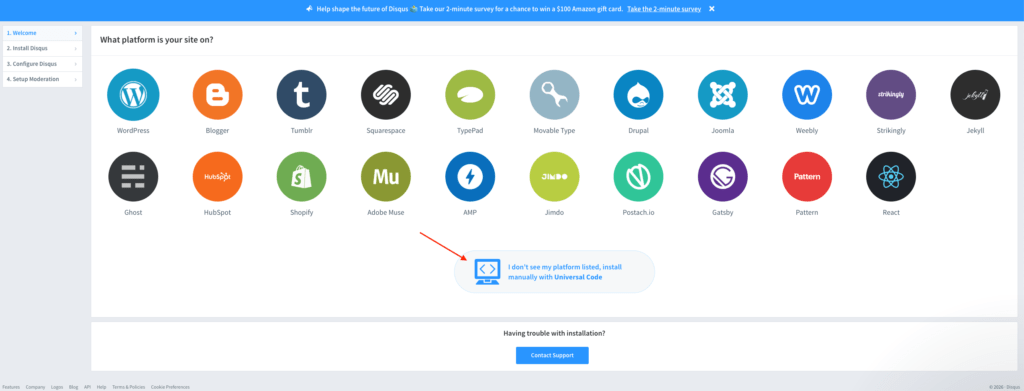Open step 4. Setup Moderation

point(42,80)
